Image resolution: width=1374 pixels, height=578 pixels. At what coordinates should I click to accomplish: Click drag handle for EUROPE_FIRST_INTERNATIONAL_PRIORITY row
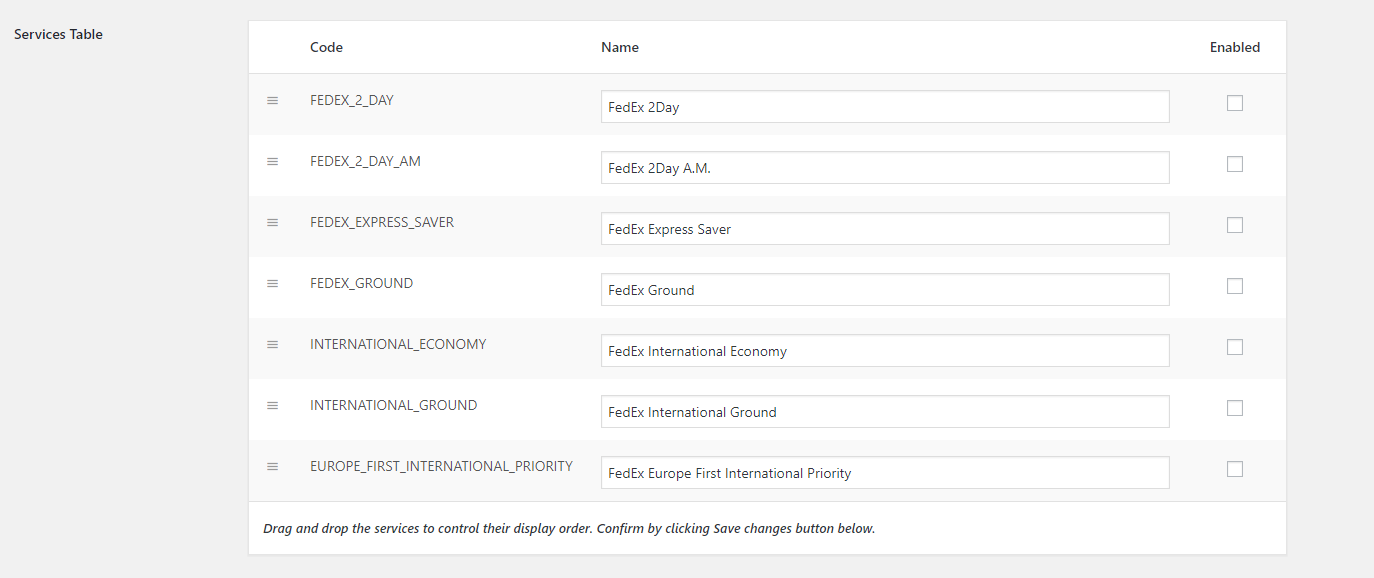point(272,466)
